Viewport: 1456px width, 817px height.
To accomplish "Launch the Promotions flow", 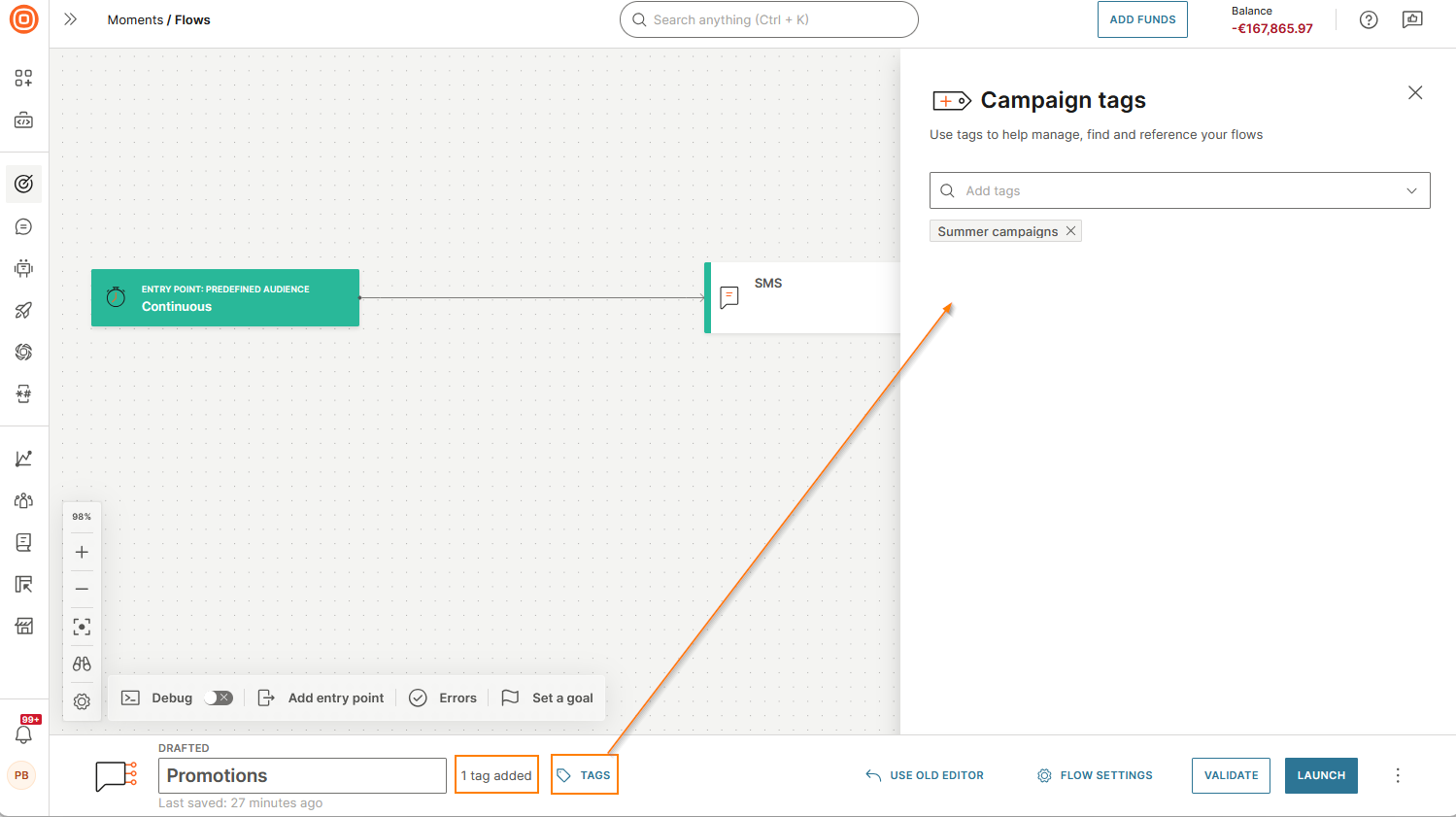I will (1321, 775).
